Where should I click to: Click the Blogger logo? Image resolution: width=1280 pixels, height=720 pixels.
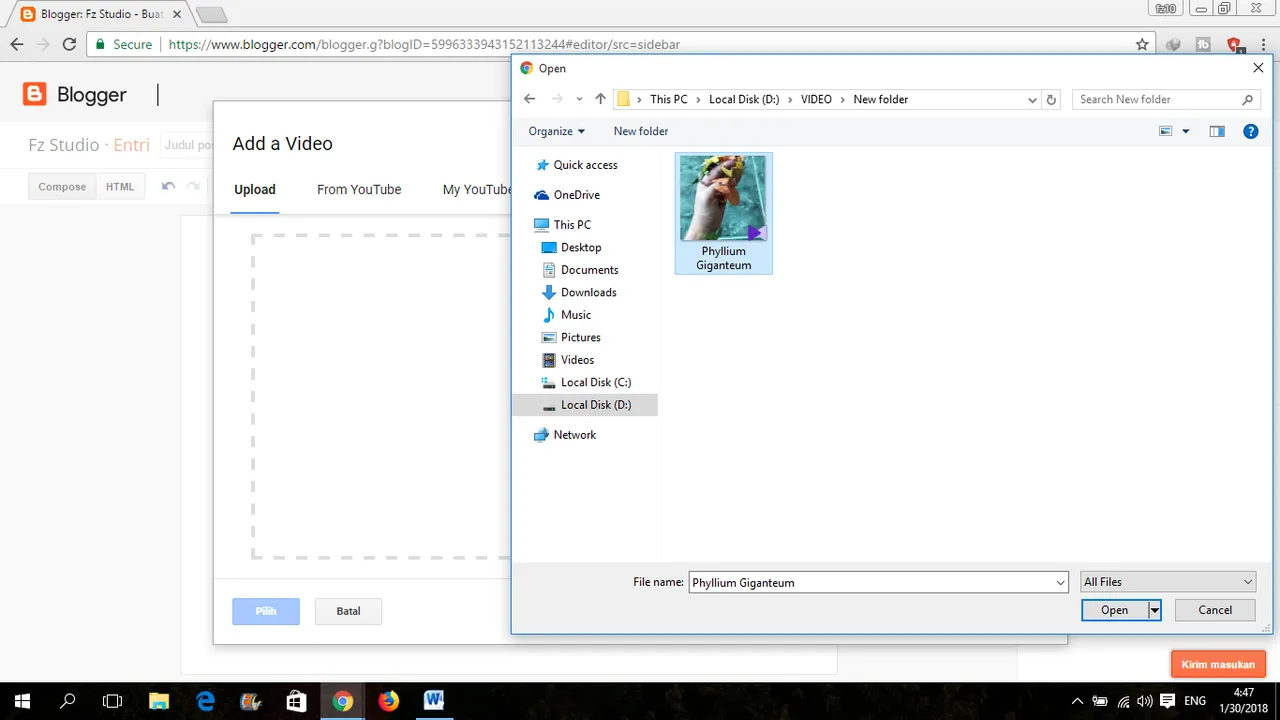75,95
